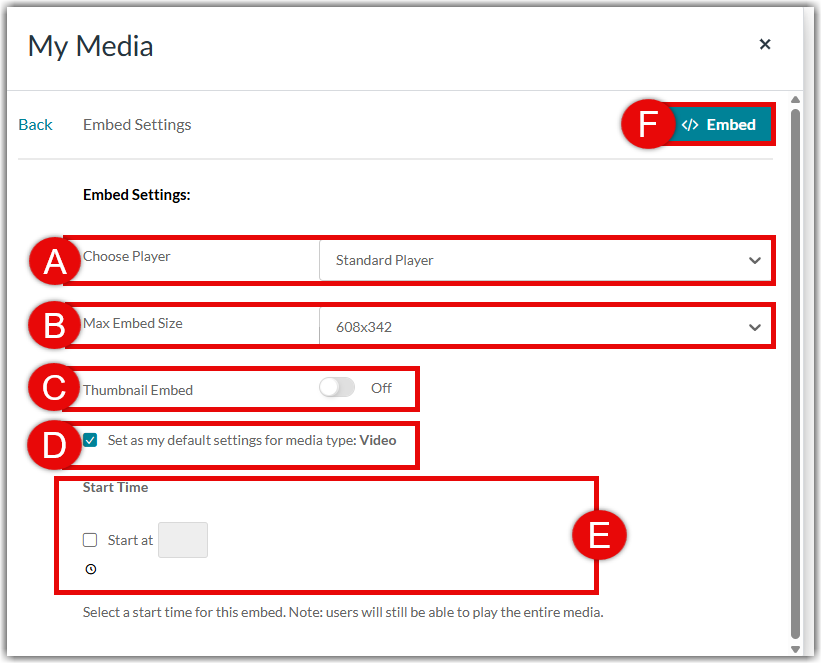Toggle the Thumbnail Embed switch on
The image size is (822, 664).
pyautogui.click(x=337, y=388)
